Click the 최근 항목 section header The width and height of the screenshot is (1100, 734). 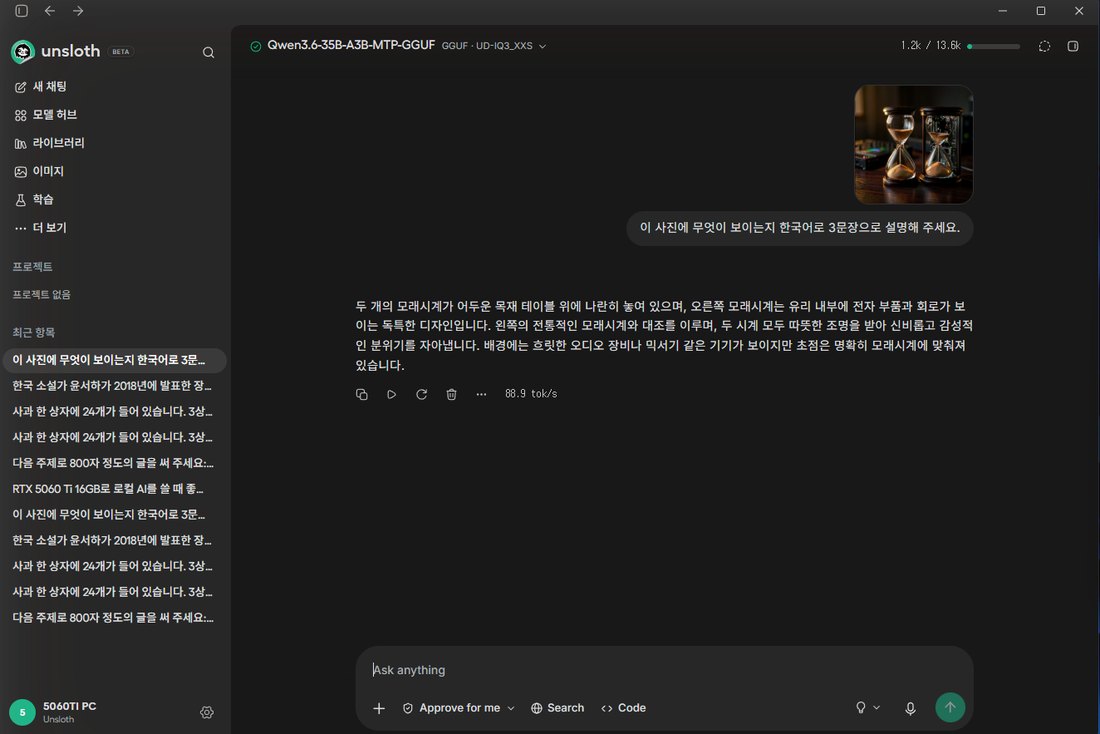pos(34,333)
